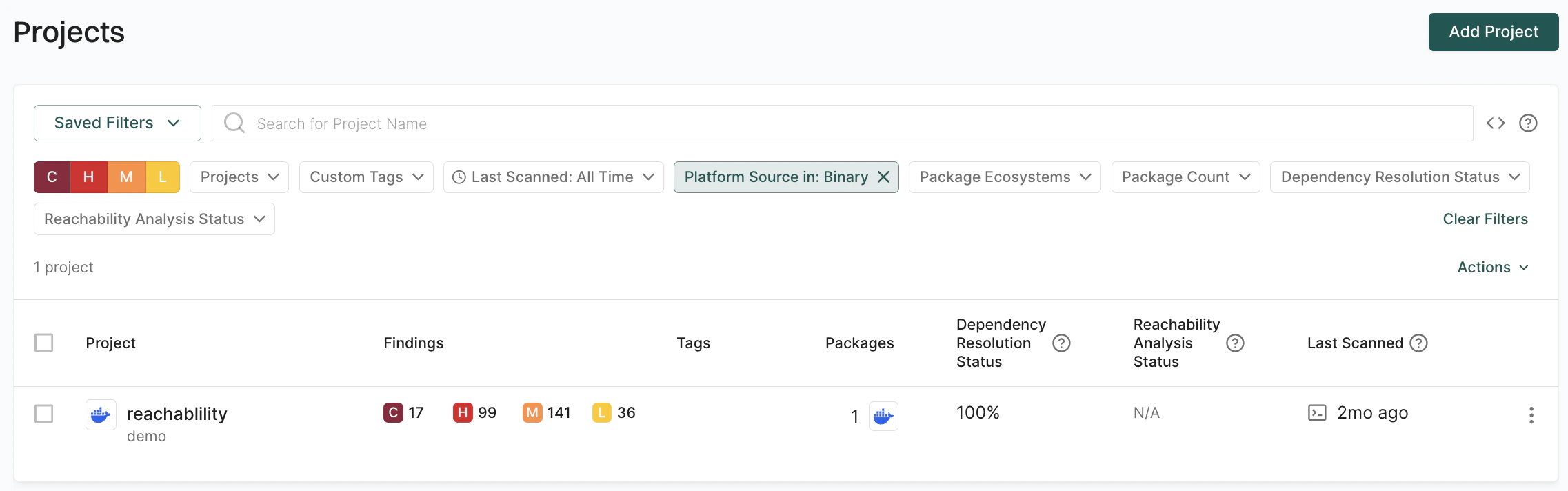The width and height of the screenshot is (1568, 491).
Task: Click the Docker icon beside reachablility
Action: click(101, 414)
